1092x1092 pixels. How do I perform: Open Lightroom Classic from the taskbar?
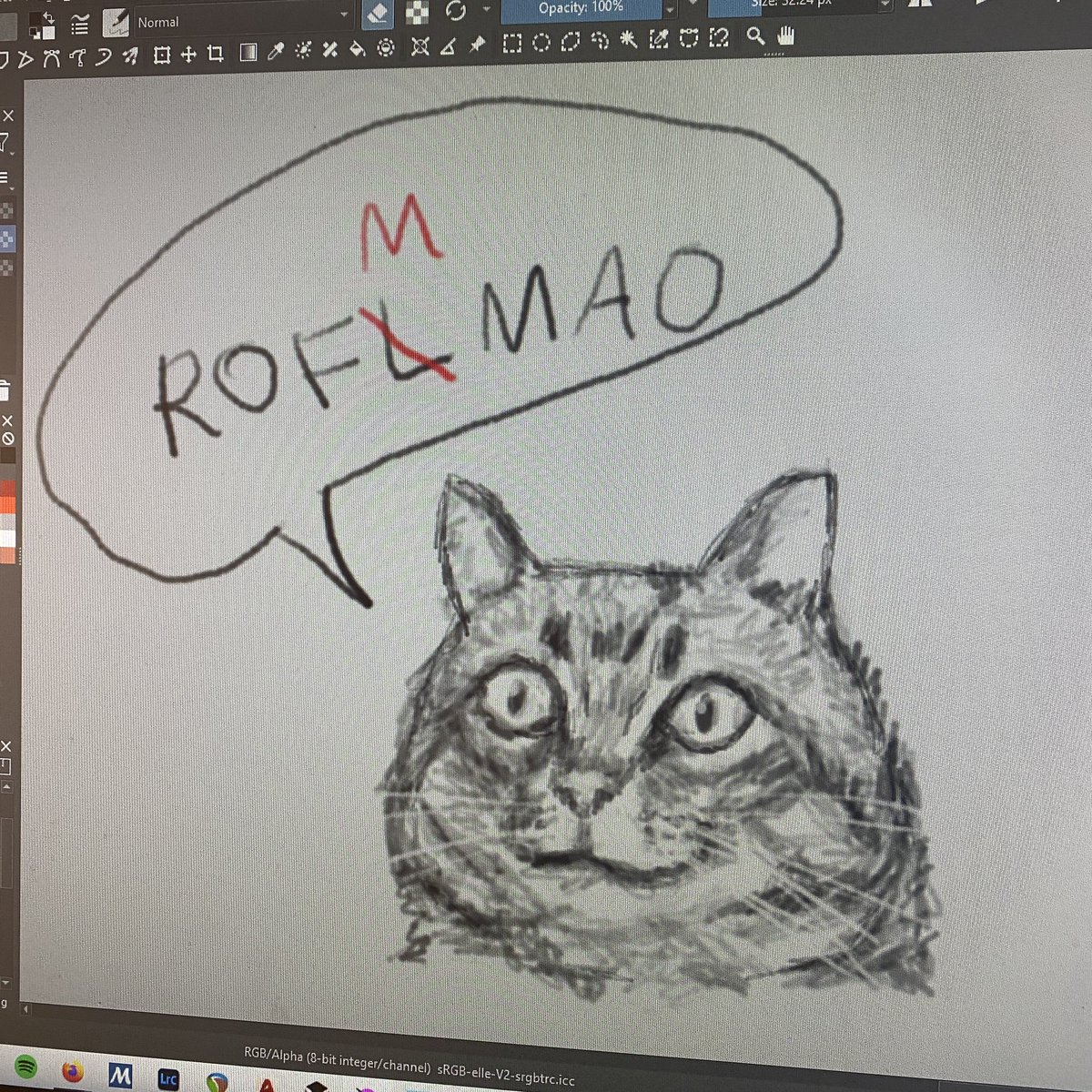[x=168, y=1079]
